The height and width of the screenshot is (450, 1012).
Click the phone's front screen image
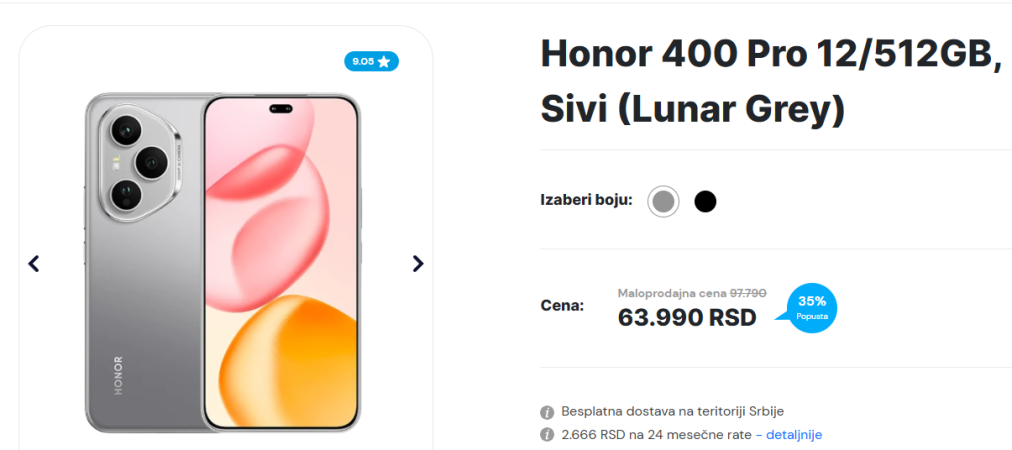pyautogui.click(x=281, y=263)
